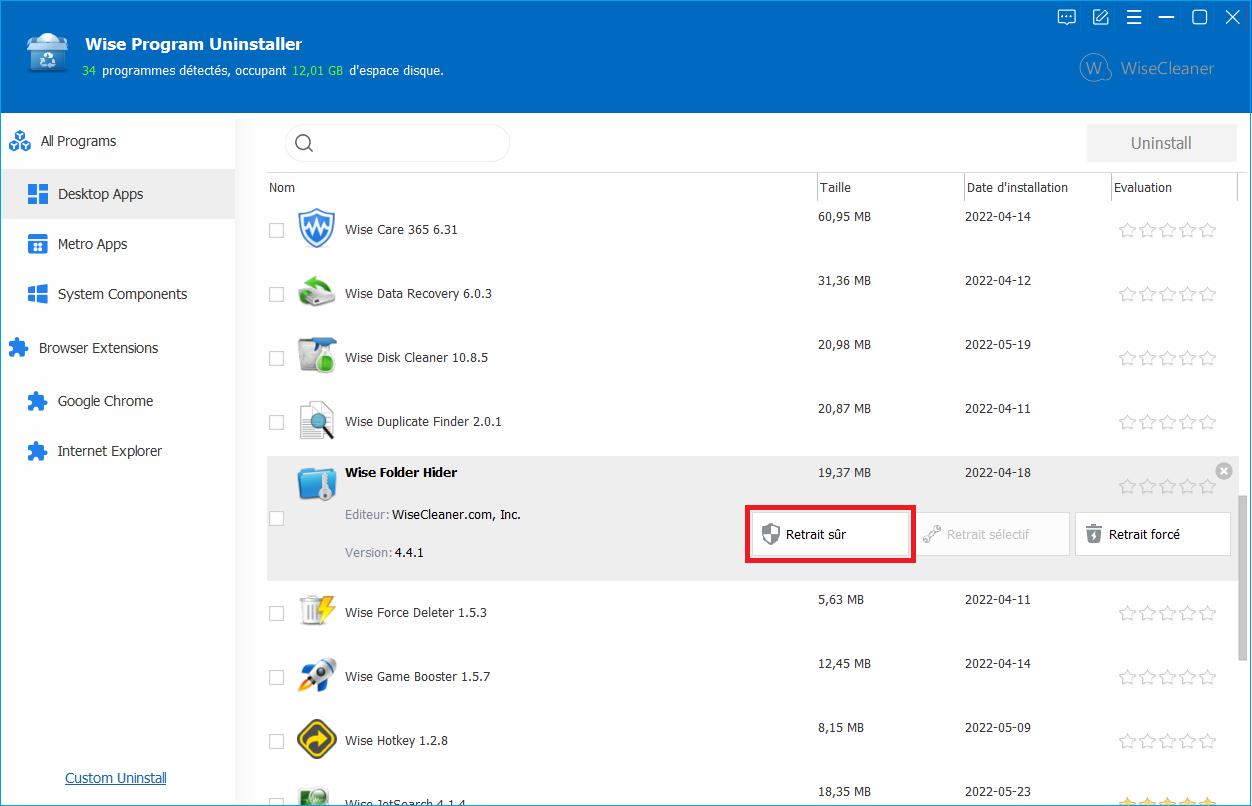Rate Wise Disk Cleaner with stars
Viewport: 1252px width, 806px height.
tap(1167, 358)
